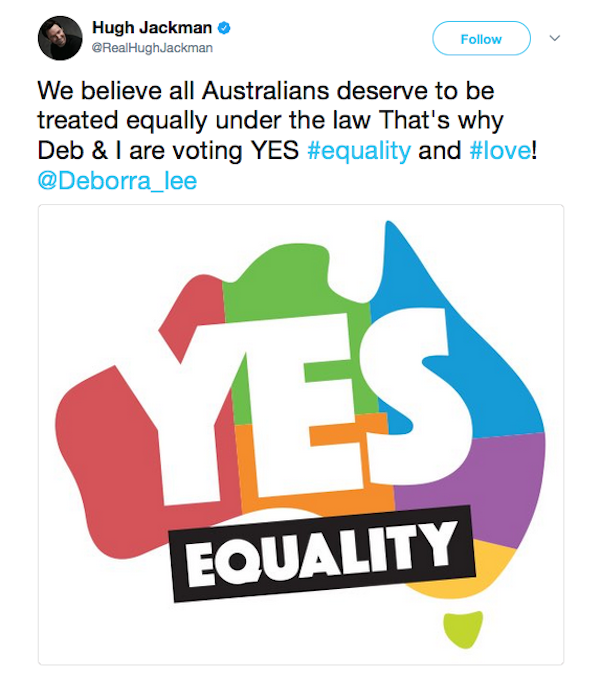600x677 pixels.
Task: Click the lime green Tasmania shape
Action: [463, 629]
